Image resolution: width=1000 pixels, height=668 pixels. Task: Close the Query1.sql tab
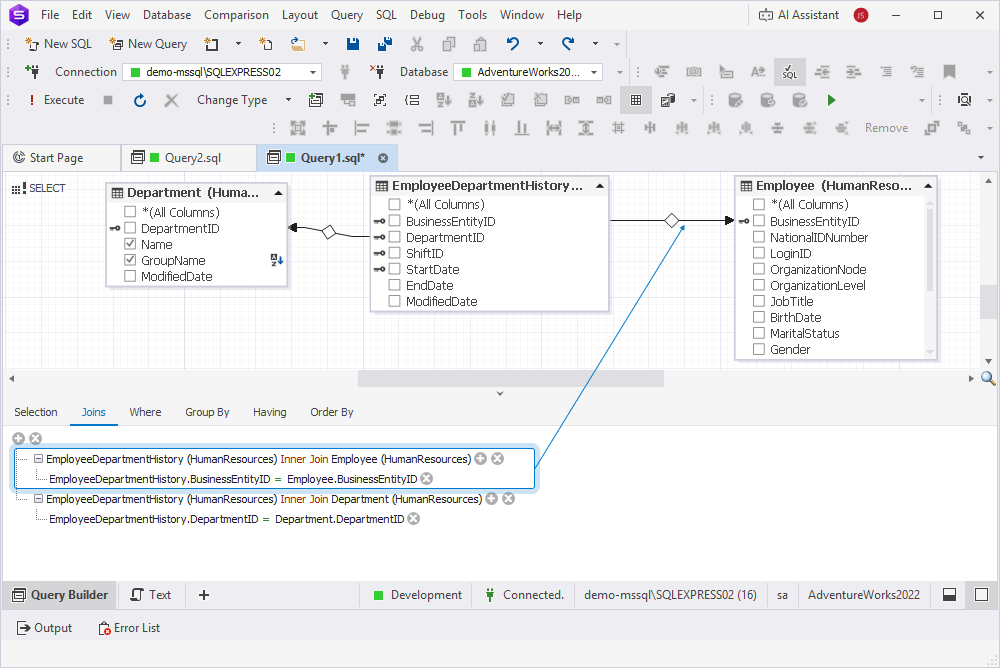click(382, 158)
